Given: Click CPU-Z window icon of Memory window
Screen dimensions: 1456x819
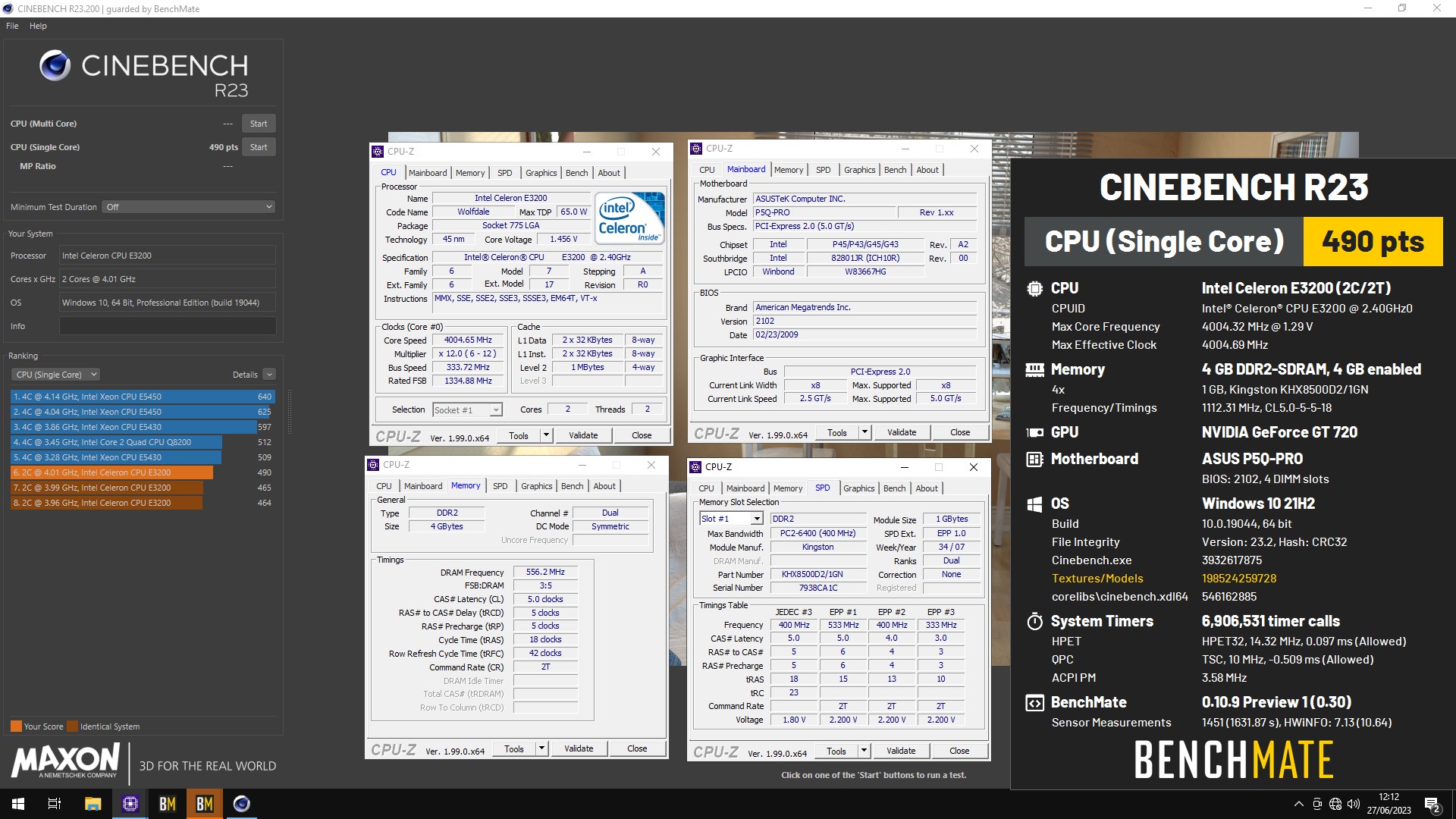Looking at the screenshot, I should coord(373,465).
